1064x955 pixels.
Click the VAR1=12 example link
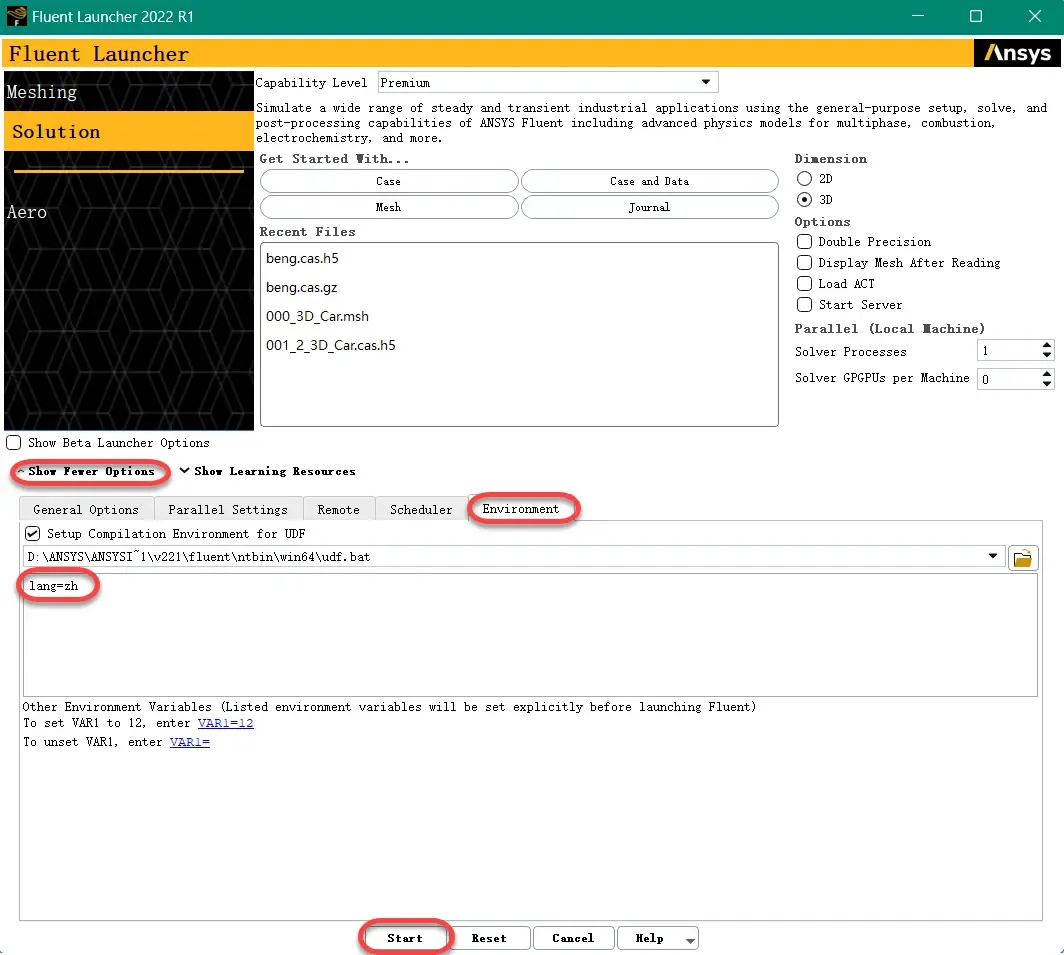pyautogui.click(x=225, y=724)
